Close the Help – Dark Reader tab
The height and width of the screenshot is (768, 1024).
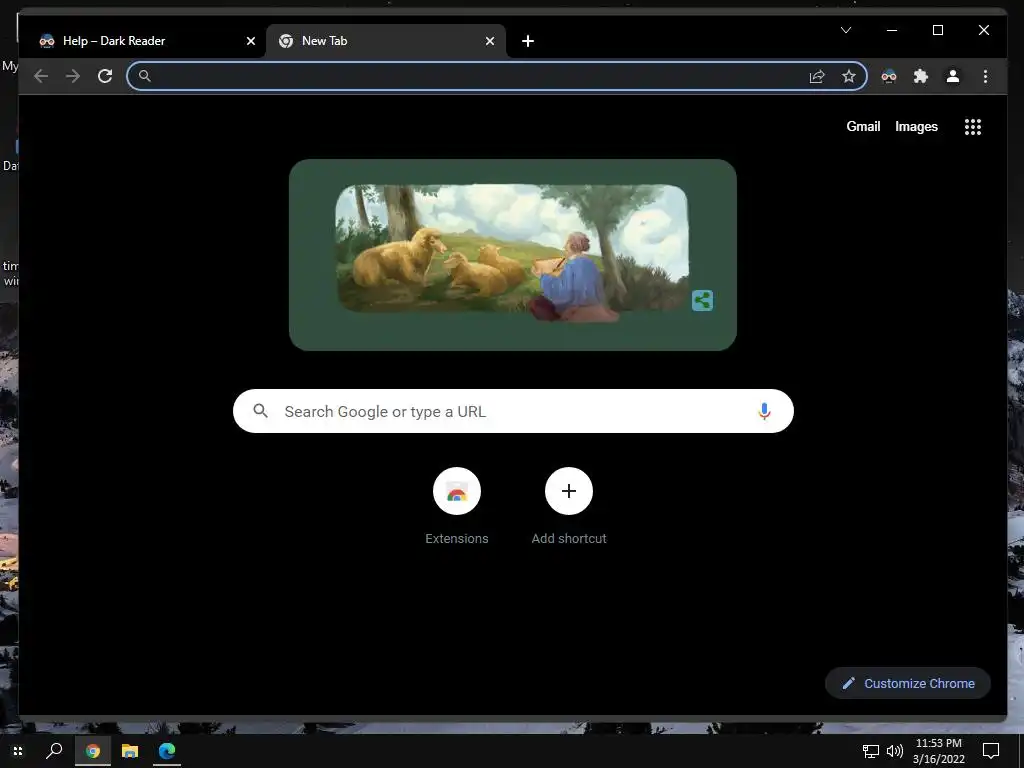(x=251, y=41)
